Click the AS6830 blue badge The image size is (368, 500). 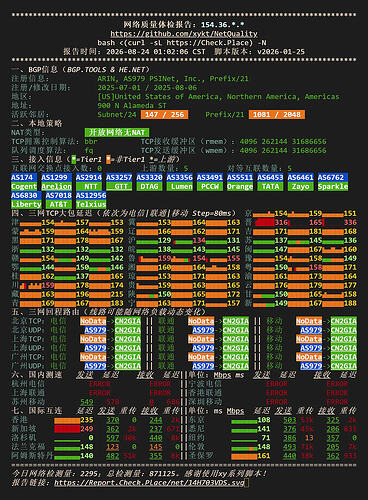pos(26,195)
